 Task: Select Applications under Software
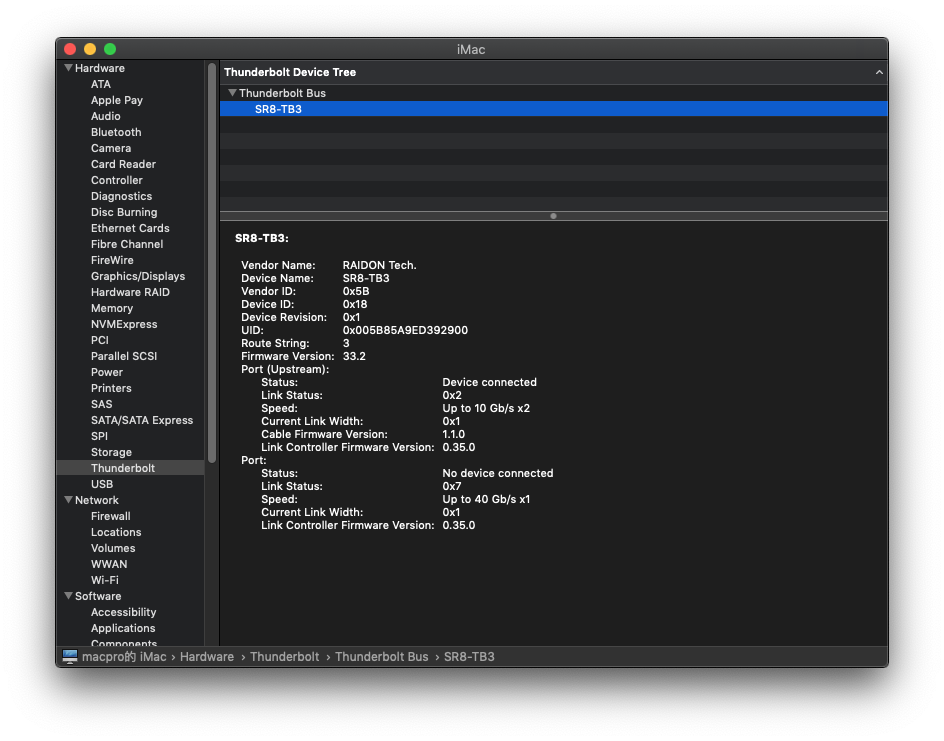(123, 628)
